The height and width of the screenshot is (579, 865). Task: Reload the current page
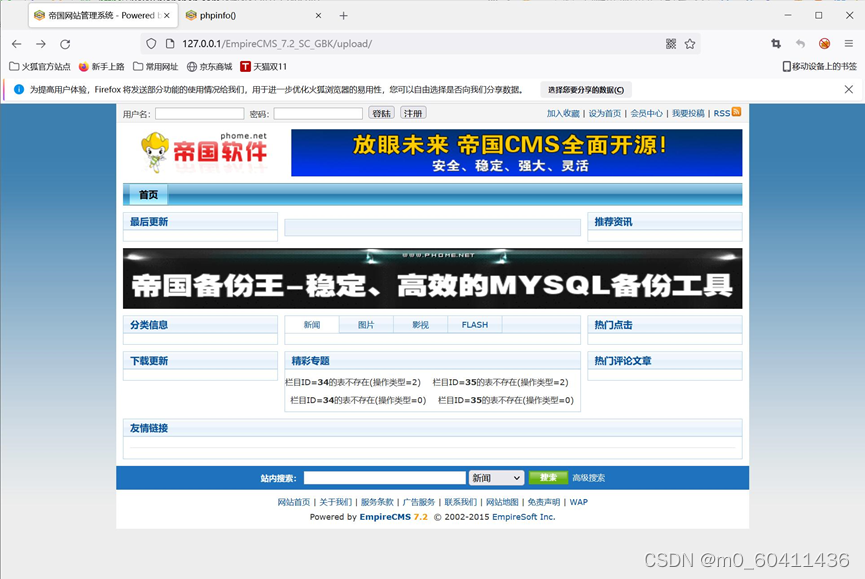click(x=65, y=44)
